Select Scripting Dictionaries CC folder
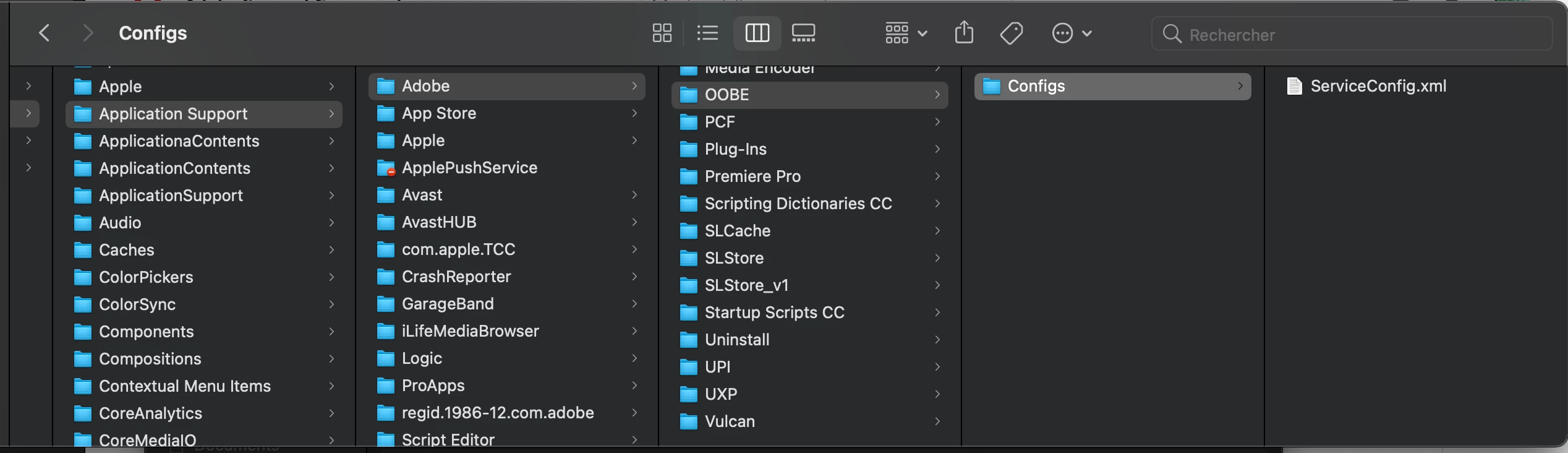The height and width of the screenshot is (453, 1568). (809, 204)
